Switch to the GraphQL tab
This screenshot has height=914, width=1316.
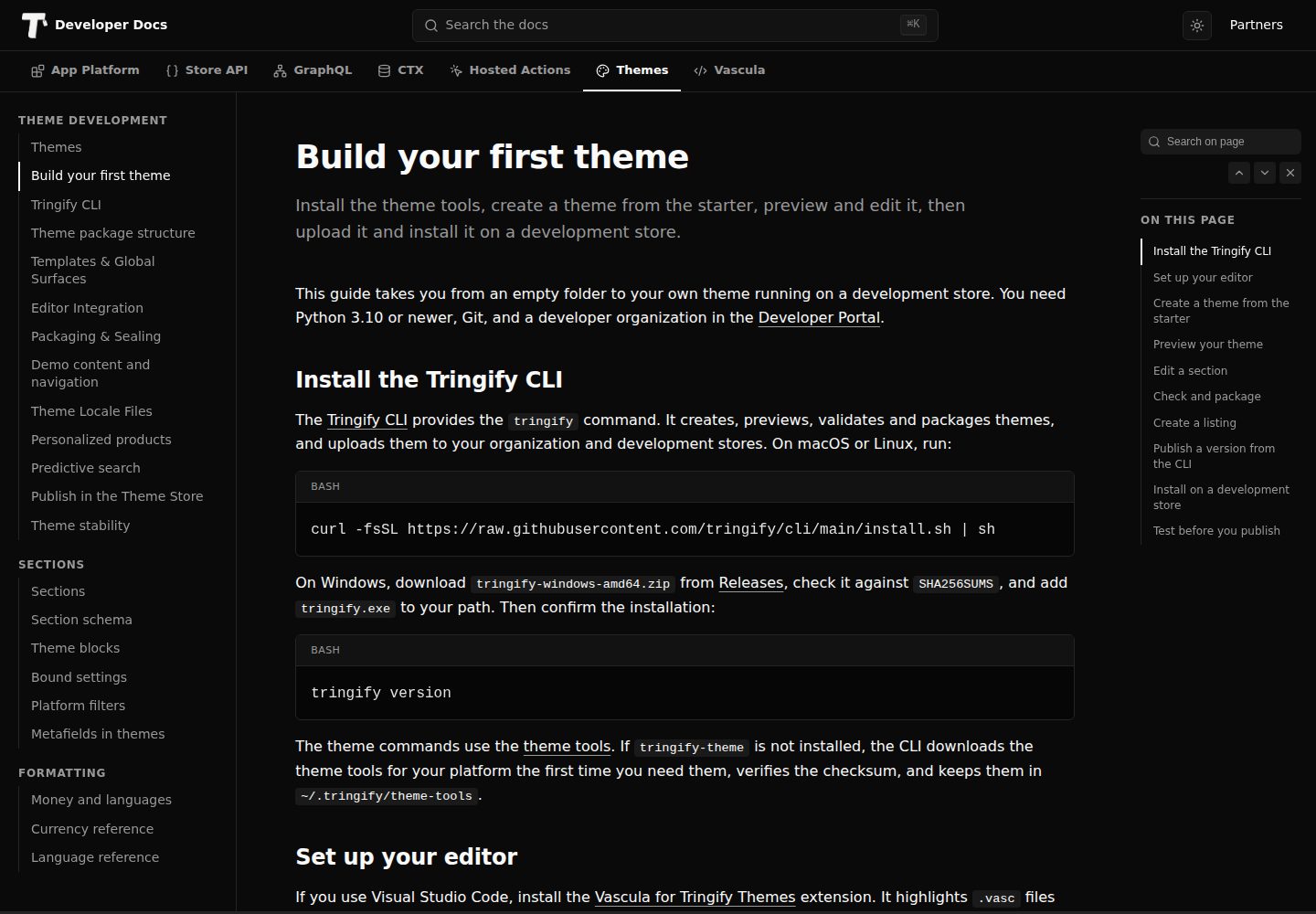313,70
